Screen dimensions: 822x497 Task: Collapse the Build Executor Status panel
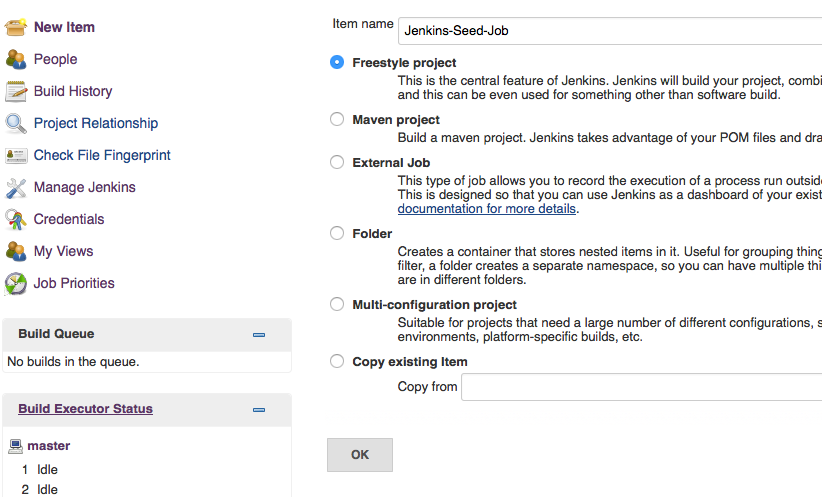tap(259, 409)
